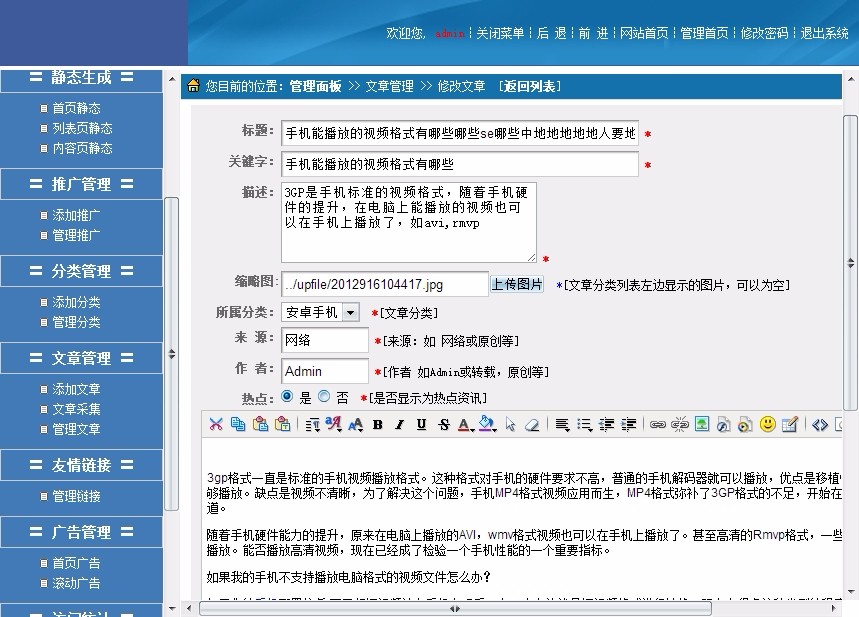Click the Paste clipboard icon
The width and height of the screenshot is (859, 617).
(x=260, y=424)
